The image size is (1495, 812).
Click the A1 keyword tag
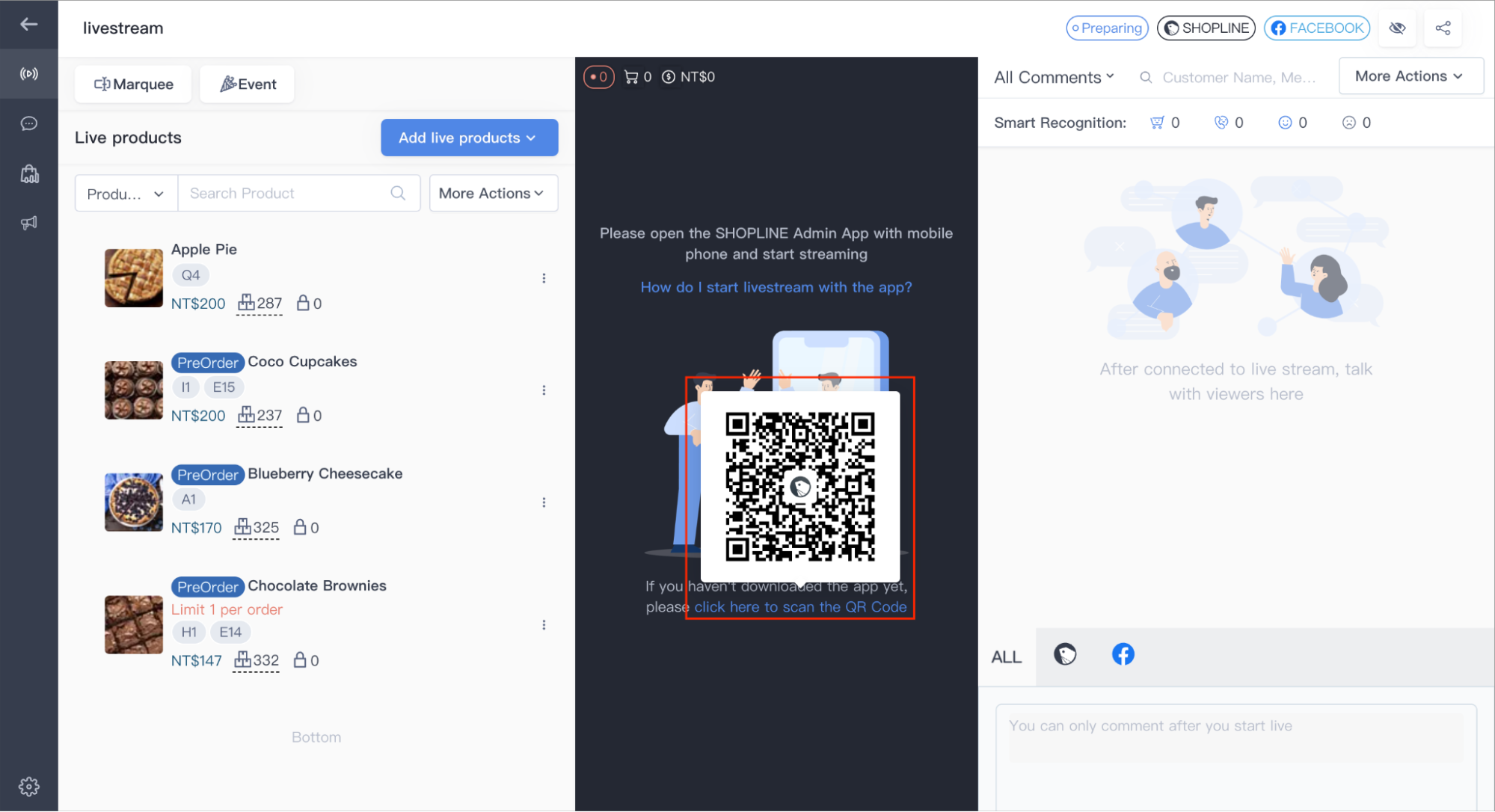pos(188,499)
